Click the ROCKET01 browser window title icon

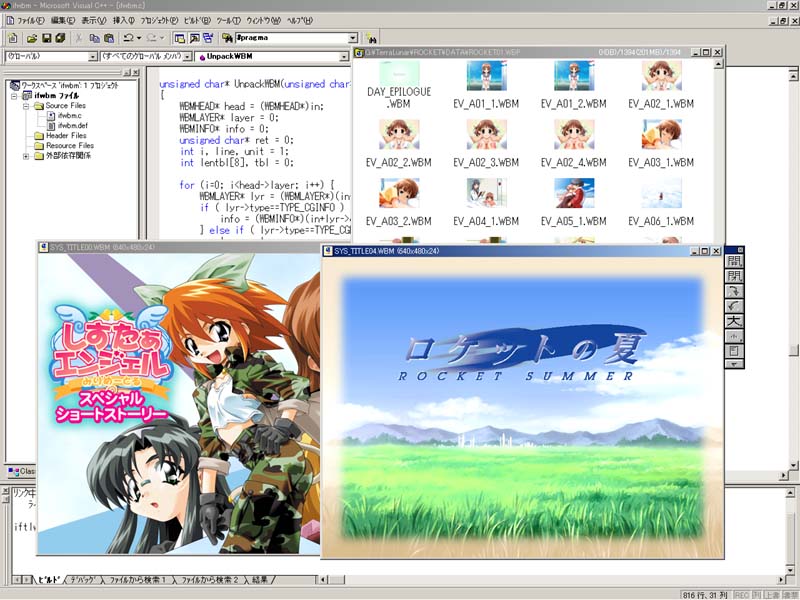359,52
